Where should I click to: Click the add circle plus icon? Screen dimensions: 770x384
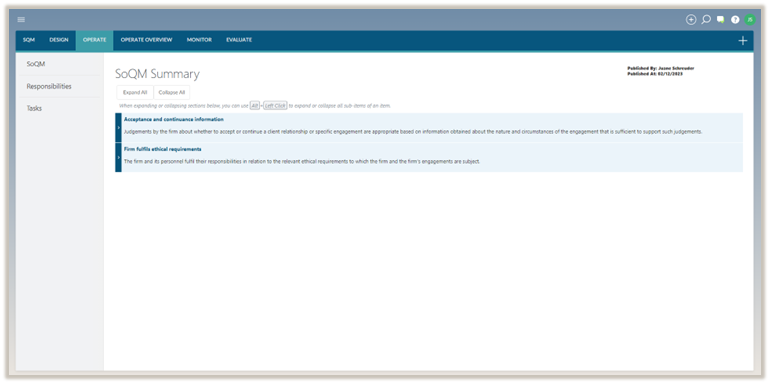click(691, 20)
